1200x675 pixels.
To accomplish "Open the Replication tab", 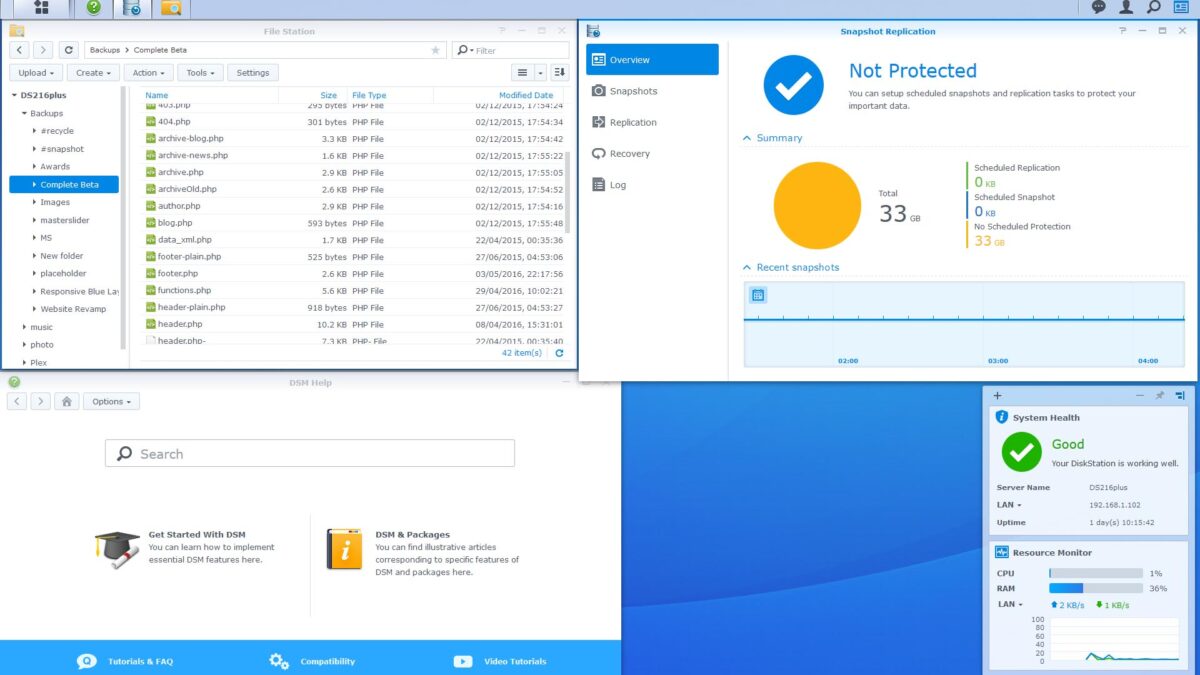I will click(652, 122).
